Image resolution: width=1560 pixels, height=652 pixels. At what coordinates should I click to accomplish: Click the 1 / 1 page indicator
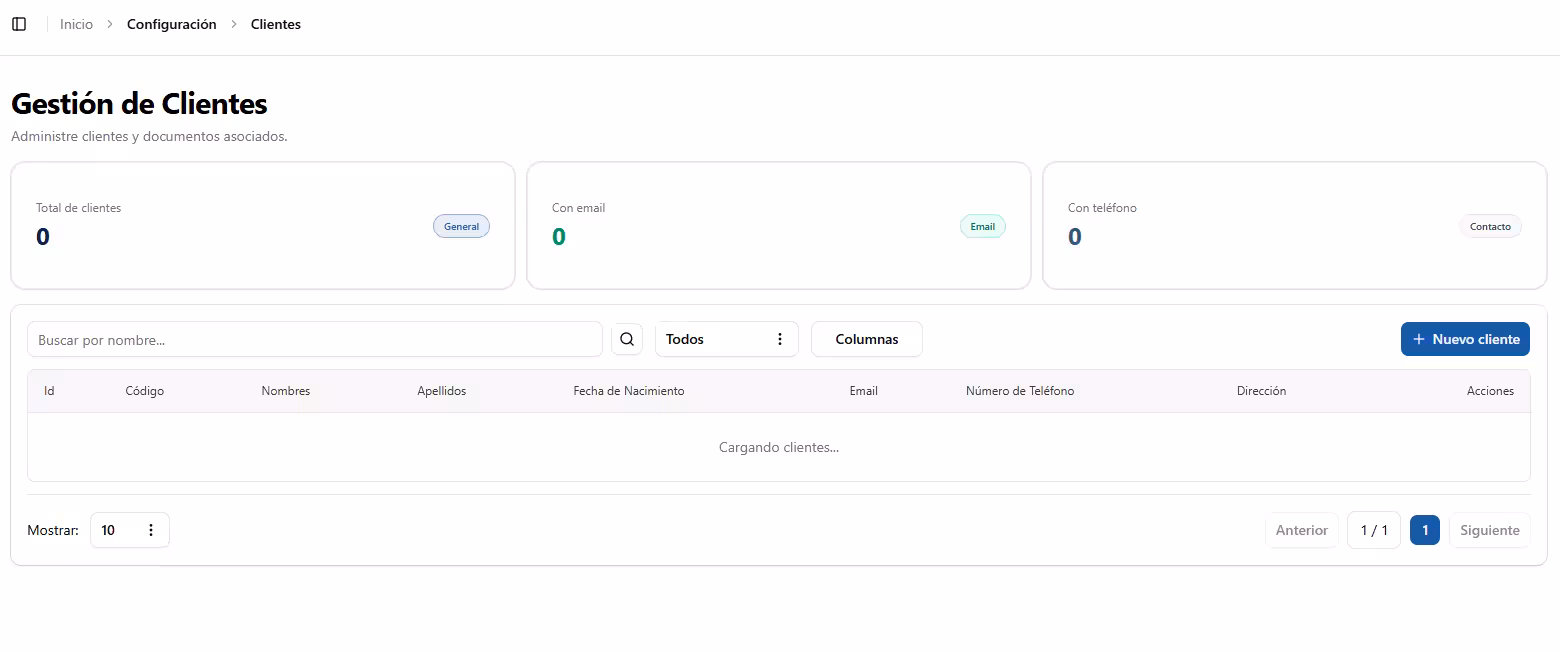pos(1373,530)
